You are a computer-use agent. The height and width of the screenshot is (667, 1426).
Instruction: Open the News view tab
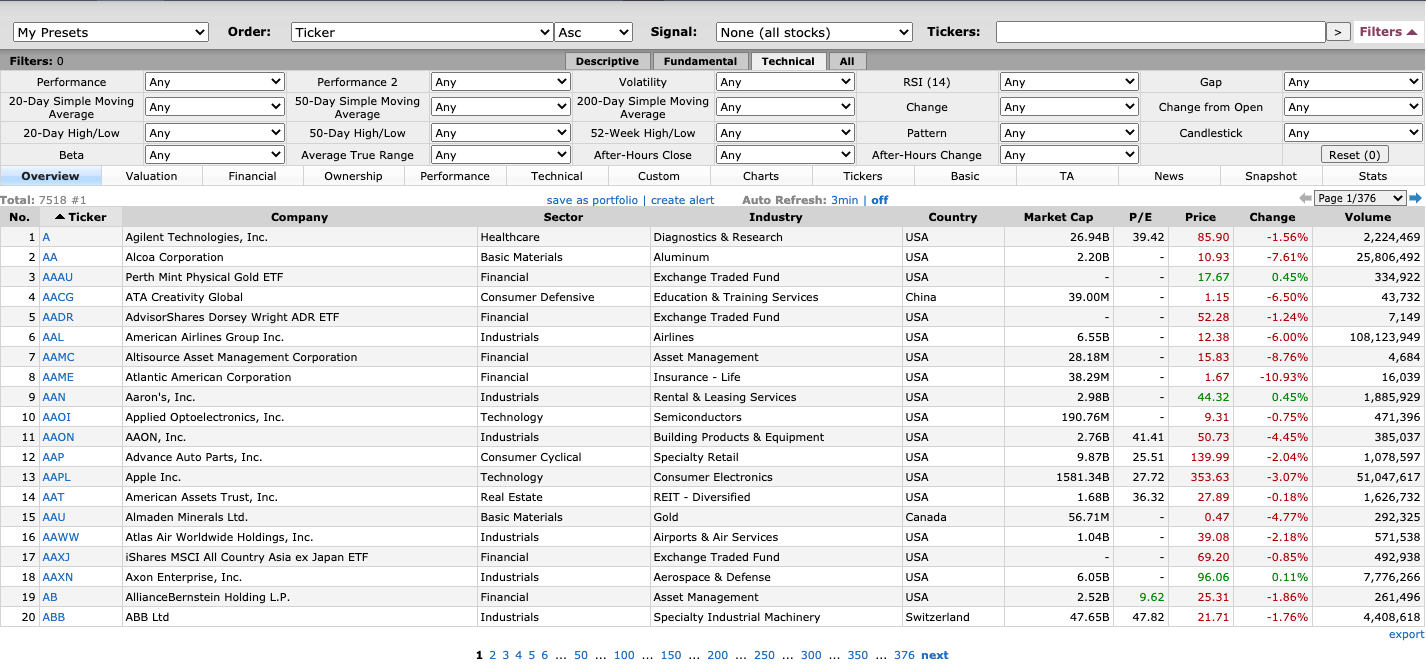1169,176
